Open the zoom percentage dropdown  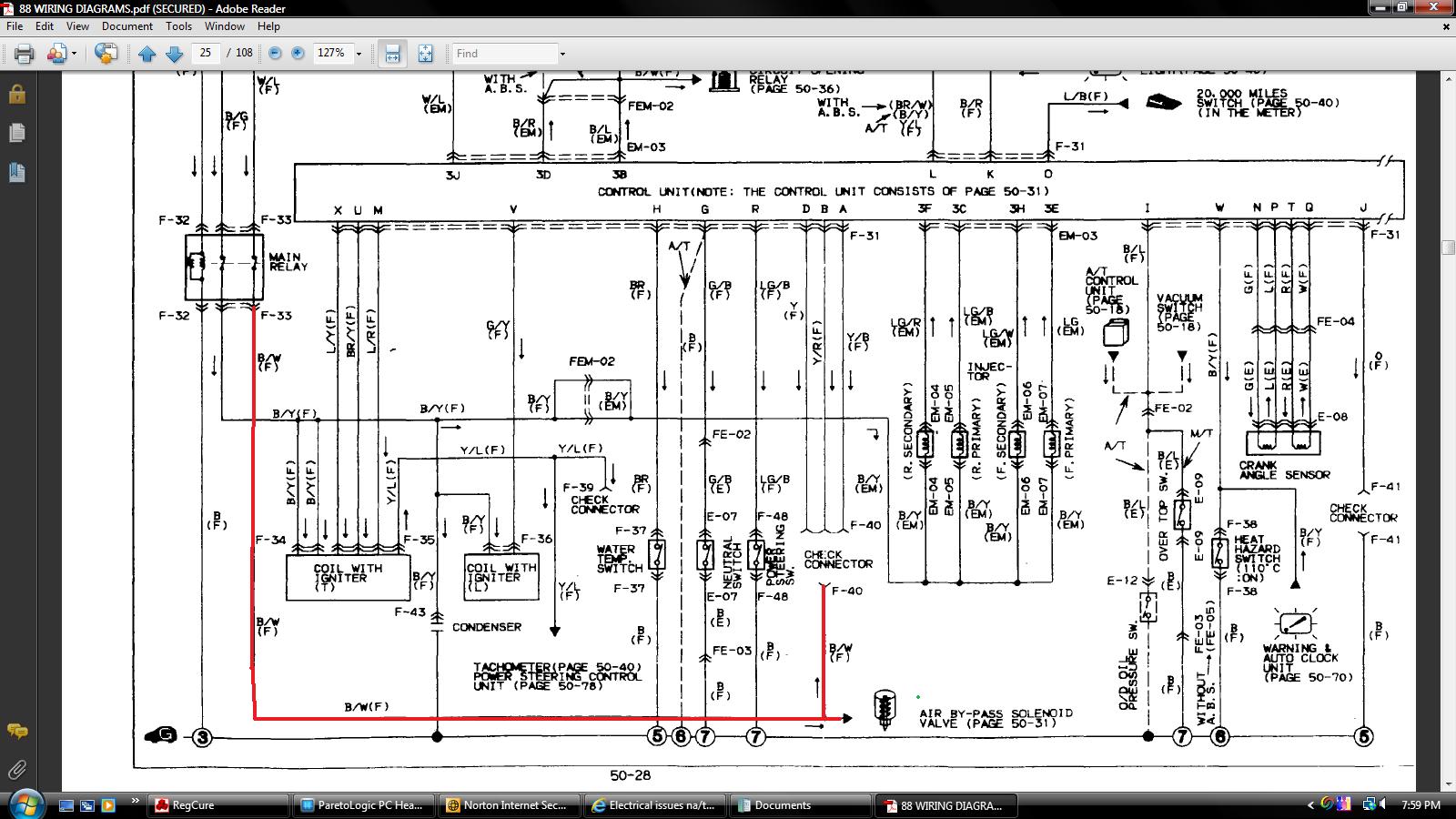tap(359, 54)
